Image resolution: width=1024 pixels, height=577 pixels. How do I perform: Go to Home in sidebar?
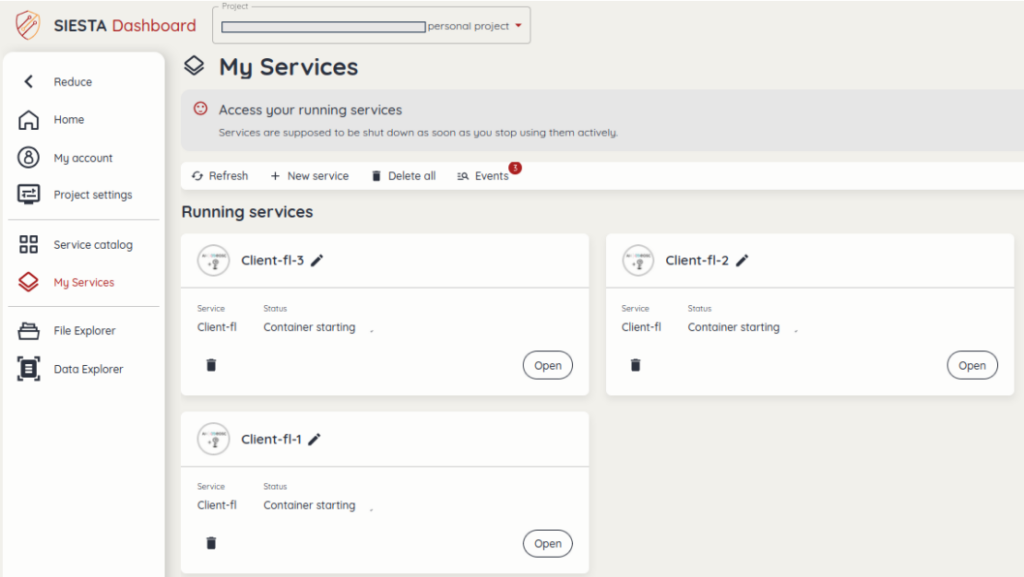(68, 120)
